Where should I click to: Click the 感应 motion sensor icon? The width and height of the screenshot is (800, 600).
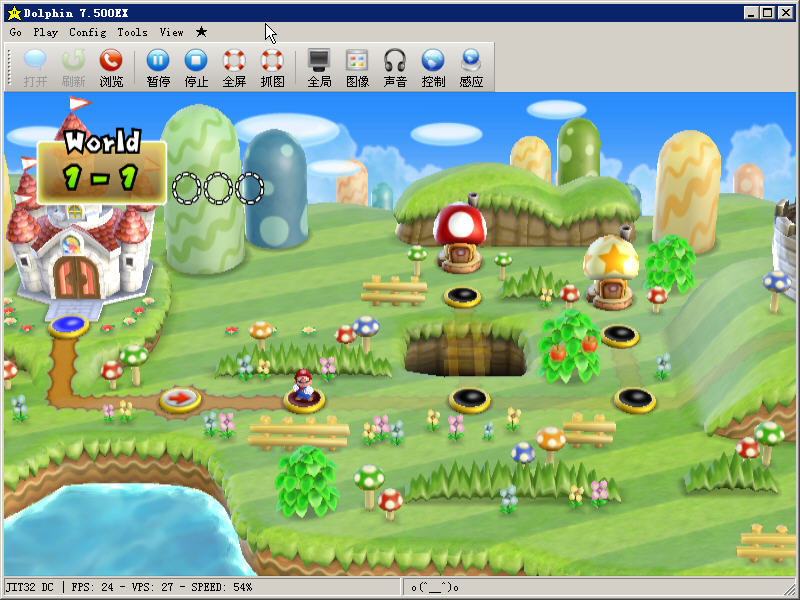pos(471,67)
